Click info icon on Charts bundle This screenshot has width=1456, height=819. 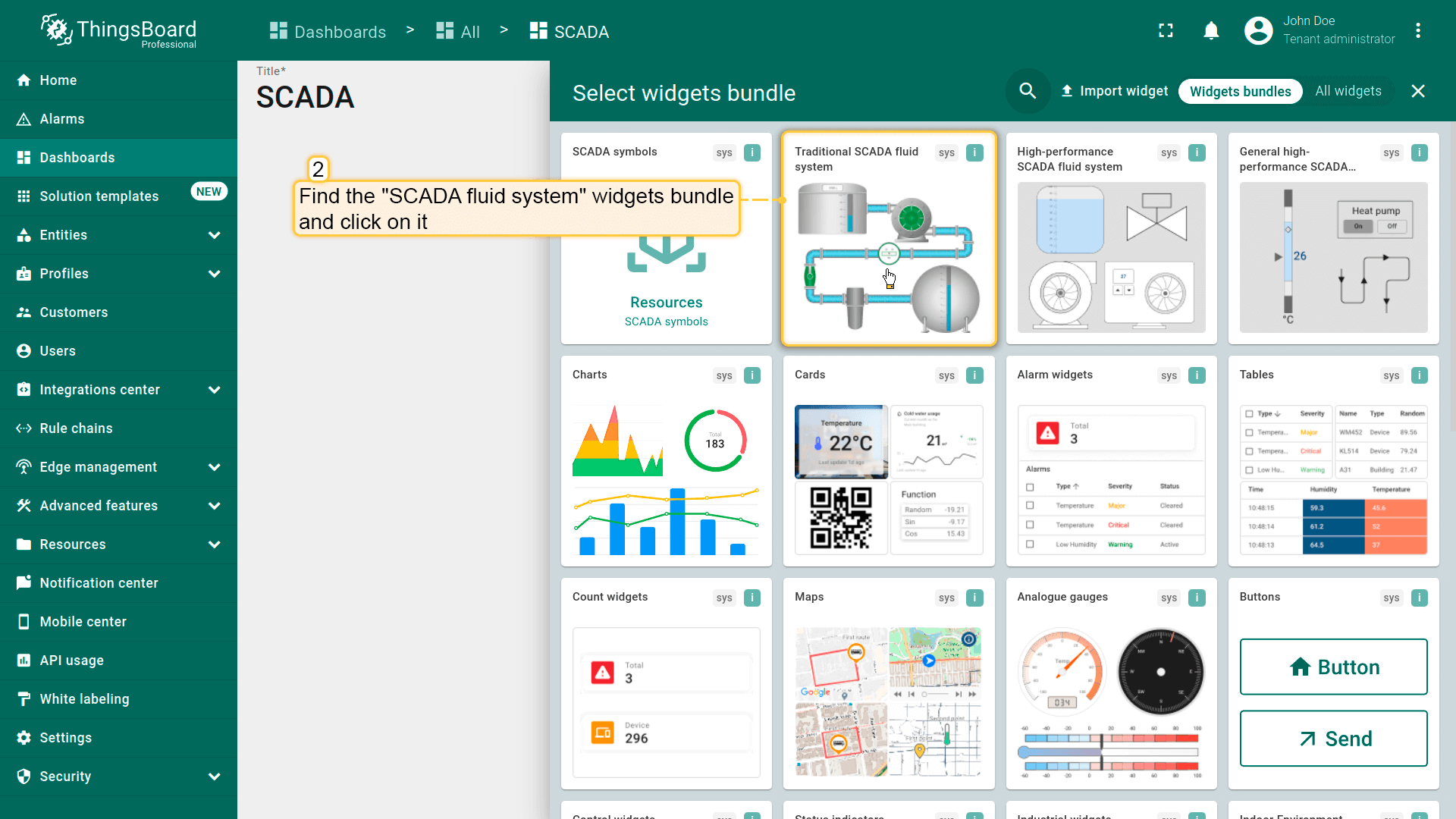coord(752,375)
